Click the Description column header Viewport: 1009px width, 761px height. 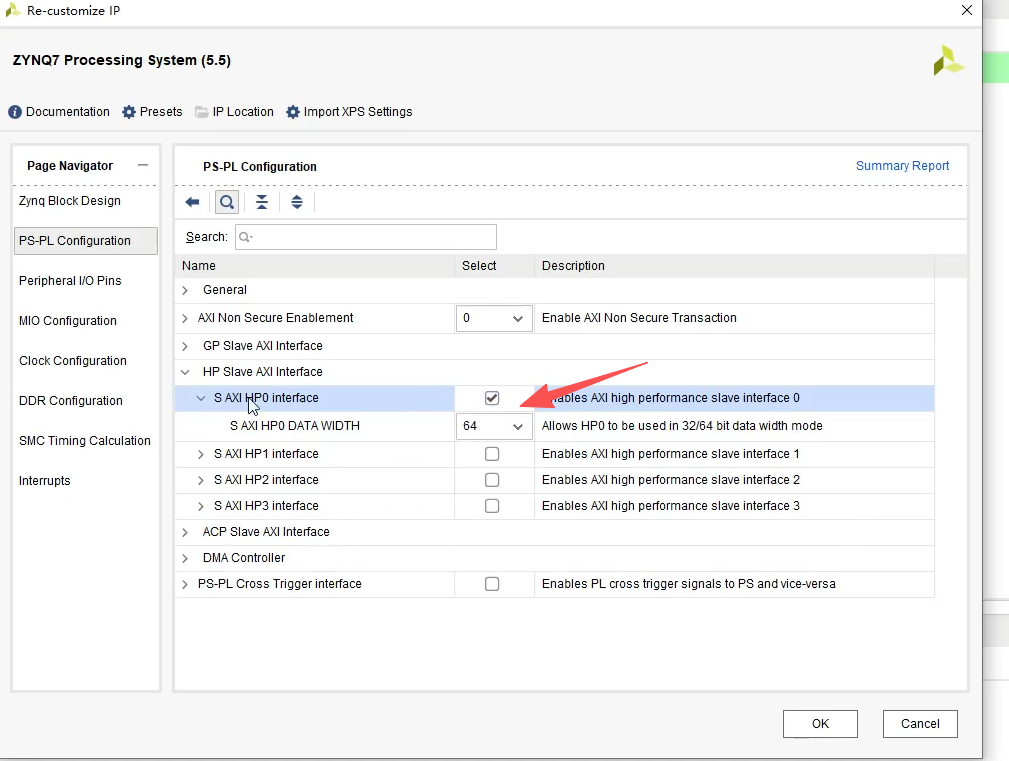coord(734,266)
